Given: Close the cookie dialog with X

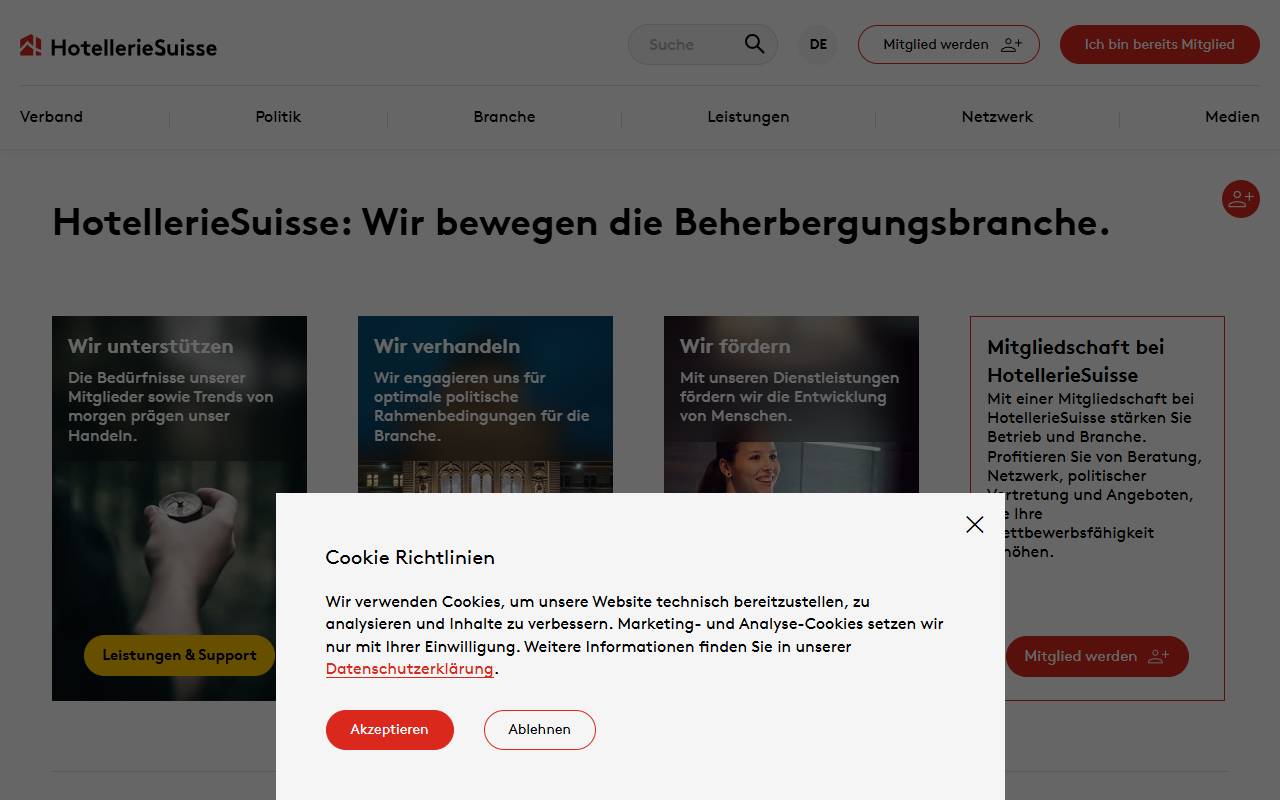Looking at the screenshot, I should click(975, 524).
